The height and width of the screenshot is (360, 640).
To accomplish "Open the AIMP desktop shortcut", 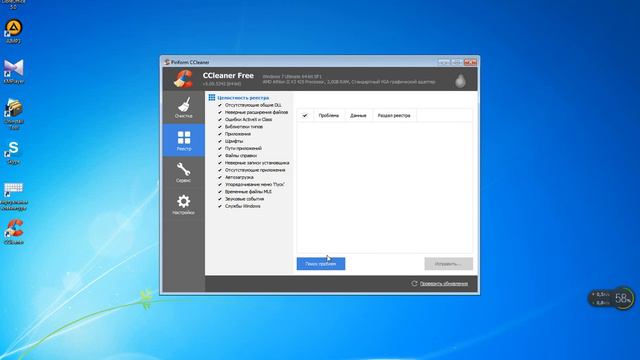I will point(13,31).
